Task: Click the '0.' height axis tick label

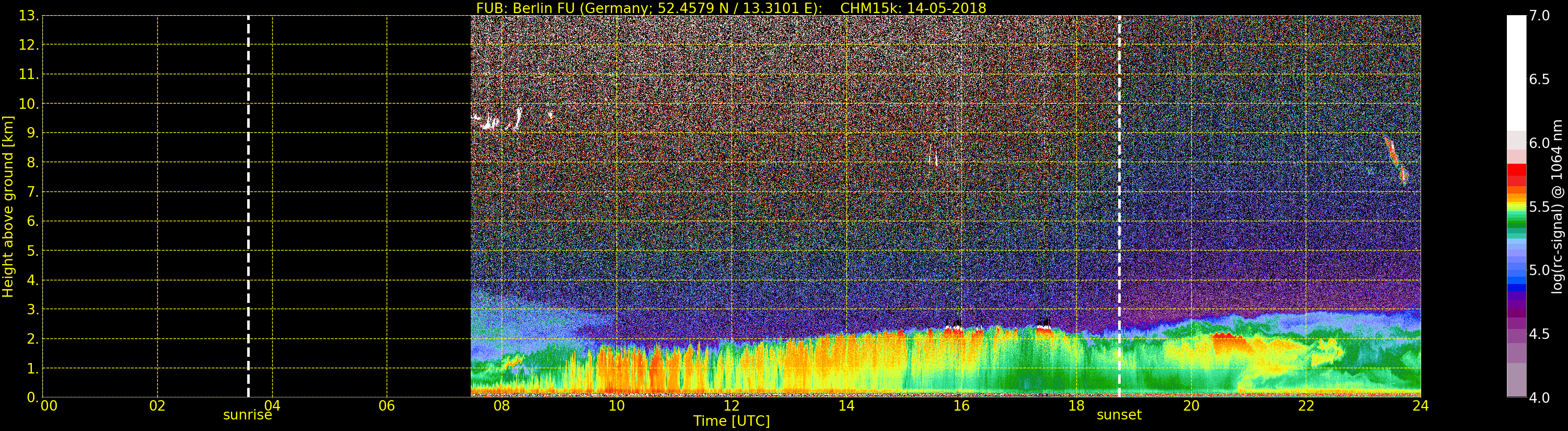Action: (x=32, y=398)
